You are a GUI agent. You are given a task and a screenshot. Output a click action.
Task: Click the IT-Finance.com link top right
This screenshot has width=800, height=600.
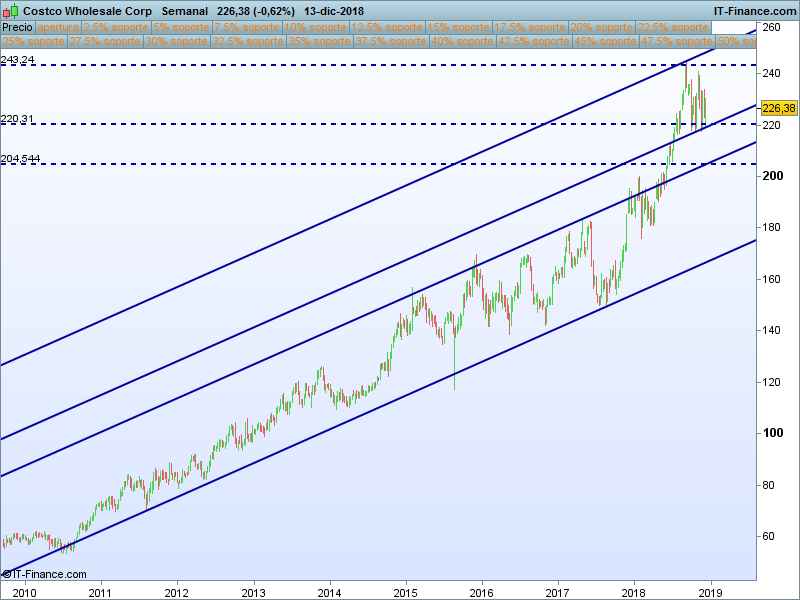pyautogui.click(x=755, y=11)
